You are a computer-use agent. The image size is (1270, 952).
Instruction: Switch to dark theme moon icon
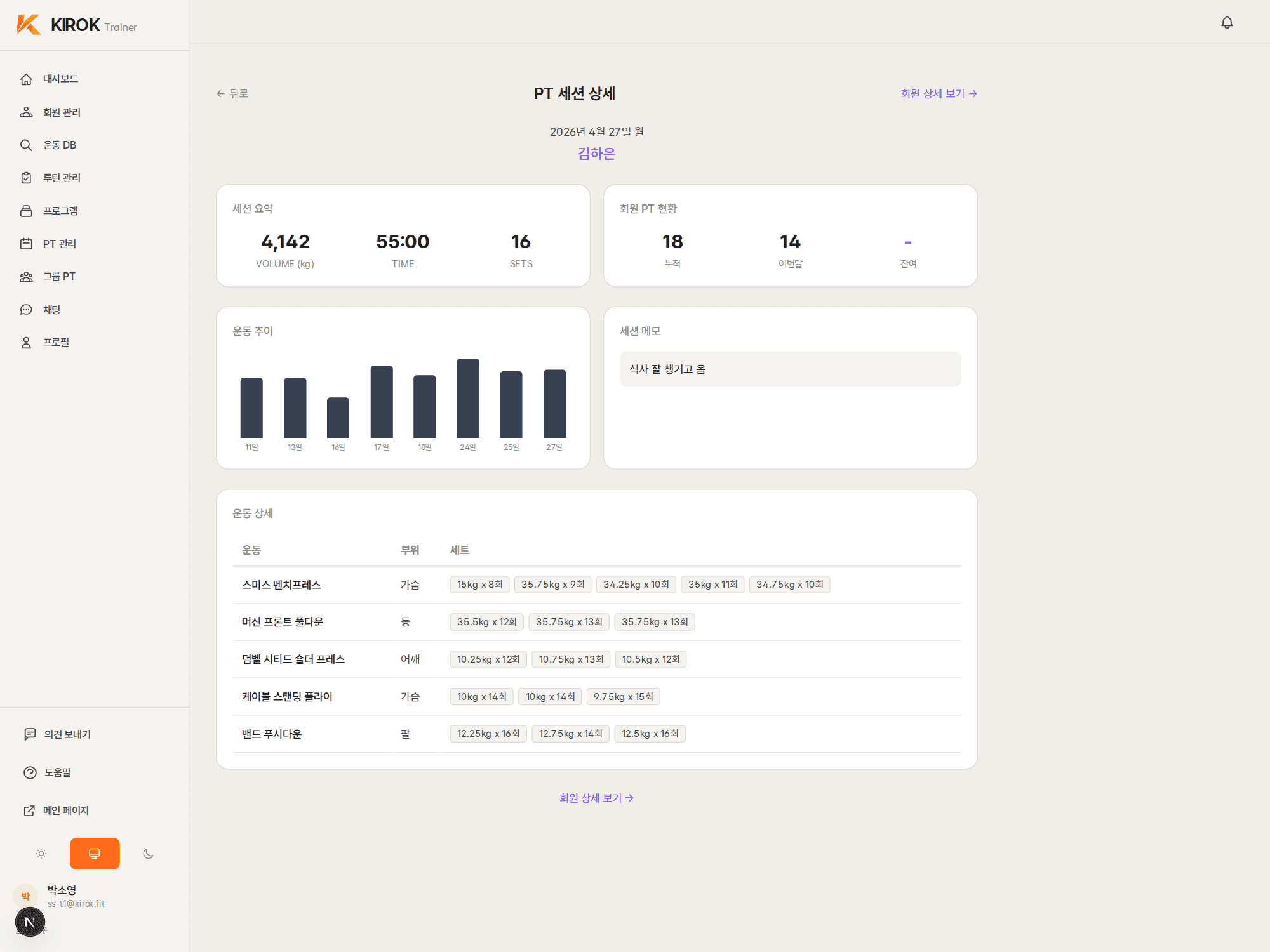[148, 854]
